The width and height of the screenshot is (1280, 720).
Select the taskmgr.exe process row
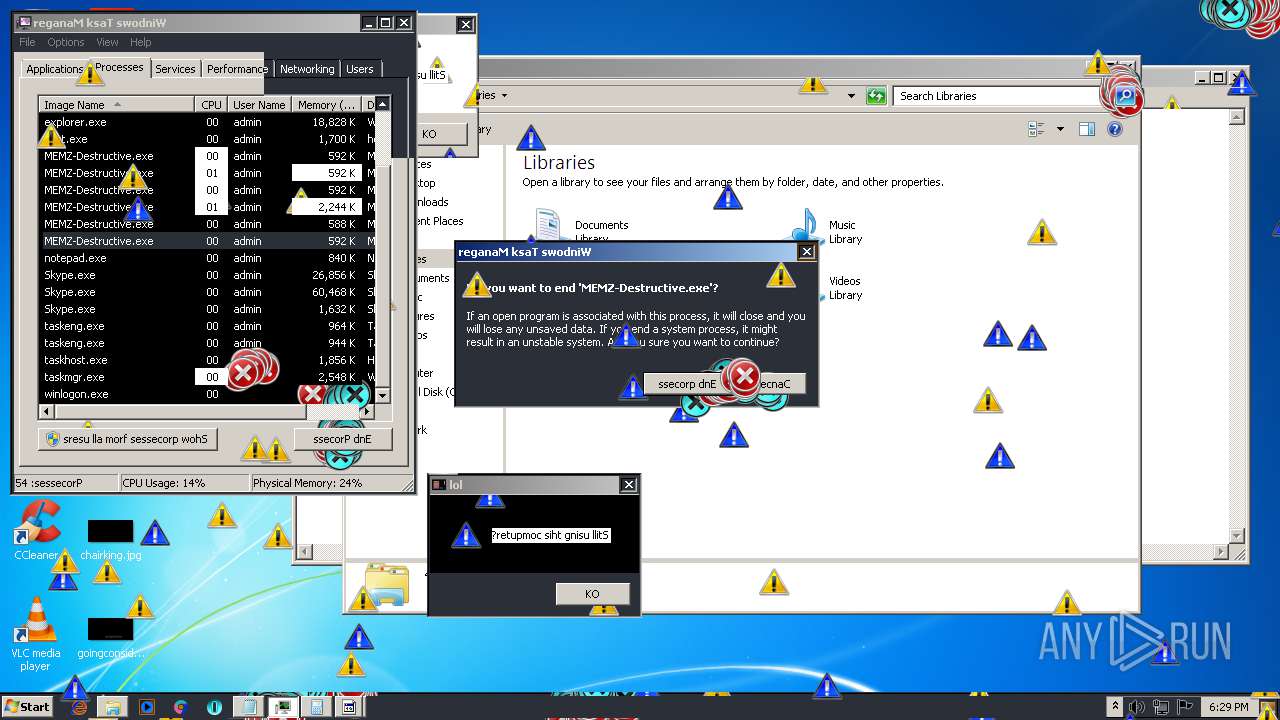(x=207, y=377)
